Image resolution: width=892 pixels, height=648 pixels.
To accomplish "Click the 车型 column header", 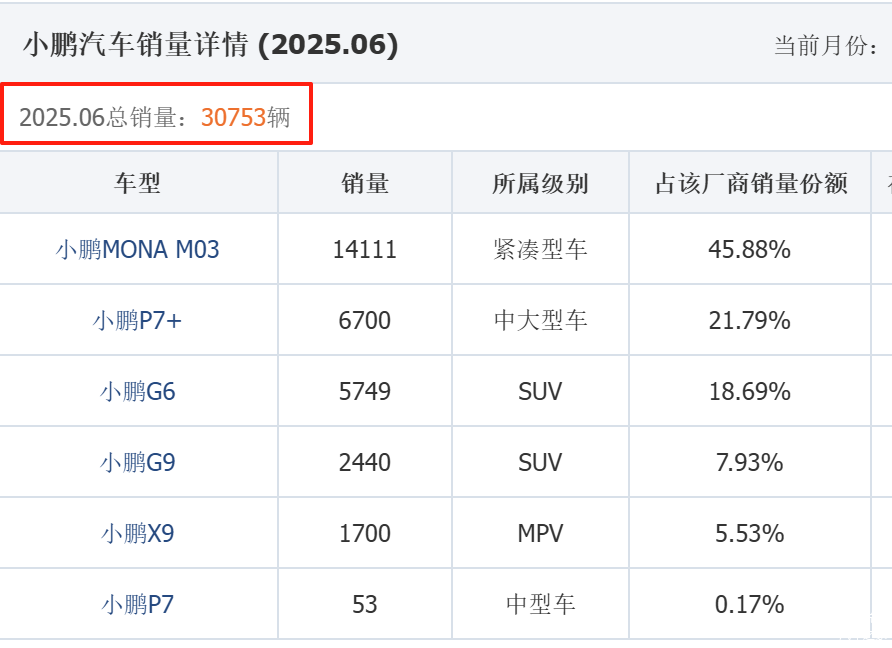I will click(x=137, y=183).
